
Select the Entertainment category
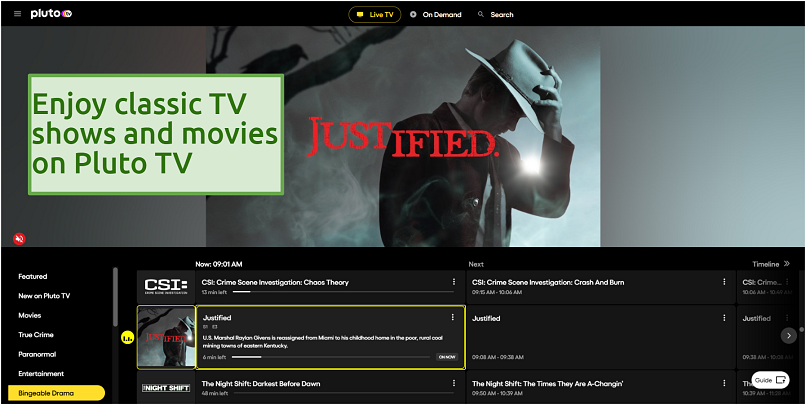(x=41, y=374)
